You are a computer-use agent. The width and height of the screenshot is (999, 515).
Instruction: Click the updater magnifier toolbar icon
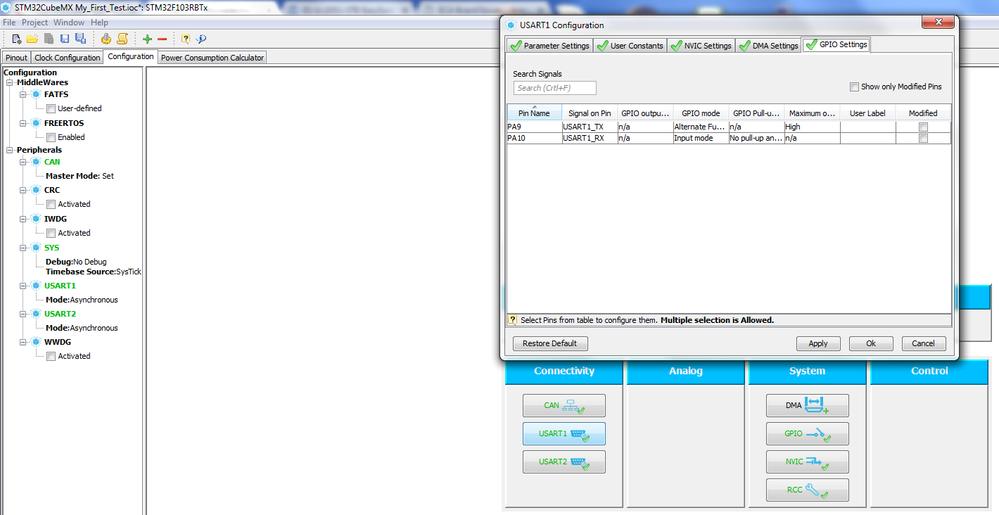click(201, 38)
